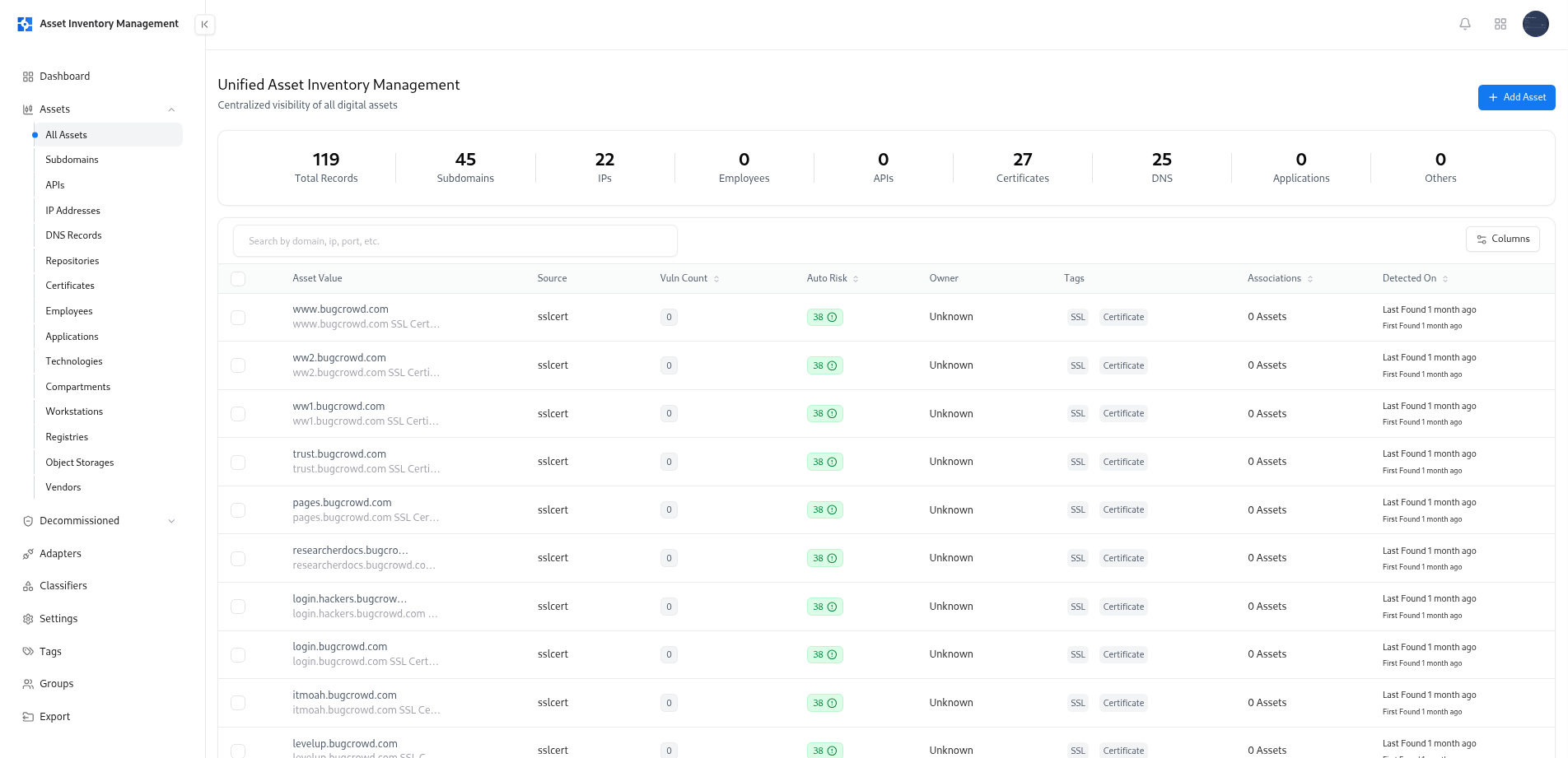This screenshot has width=1568, height=758.
Task: Check the ww1.bugcrowd.com row checkbox
Action: [238, 413]
